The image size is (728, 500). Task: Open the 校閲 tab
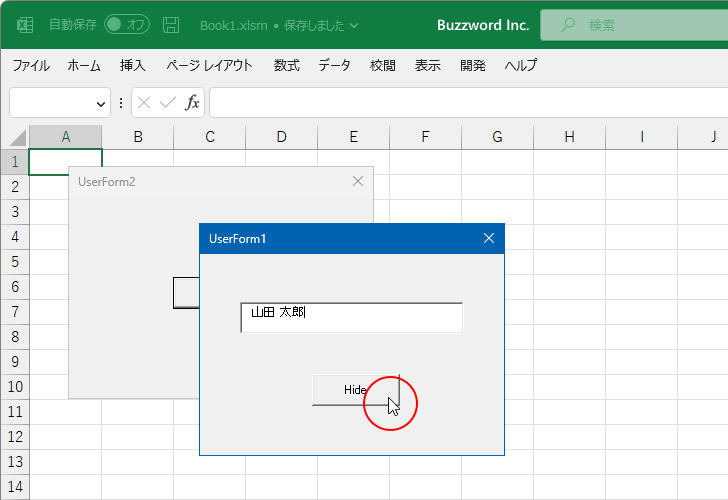coord(383,65)
